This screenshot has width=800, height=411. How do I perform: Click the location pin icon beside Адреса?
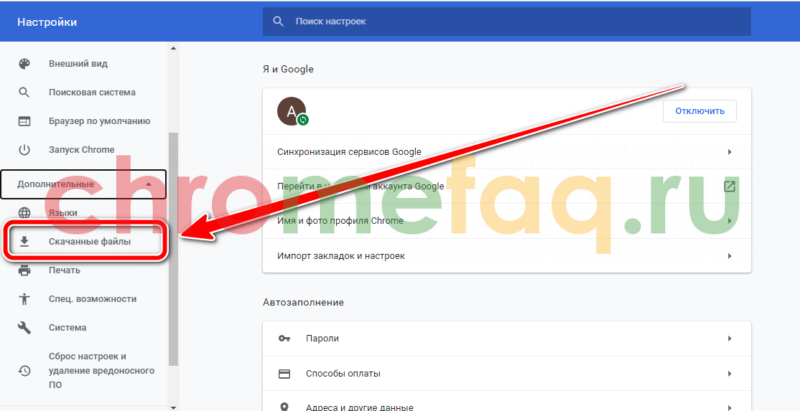284,407
